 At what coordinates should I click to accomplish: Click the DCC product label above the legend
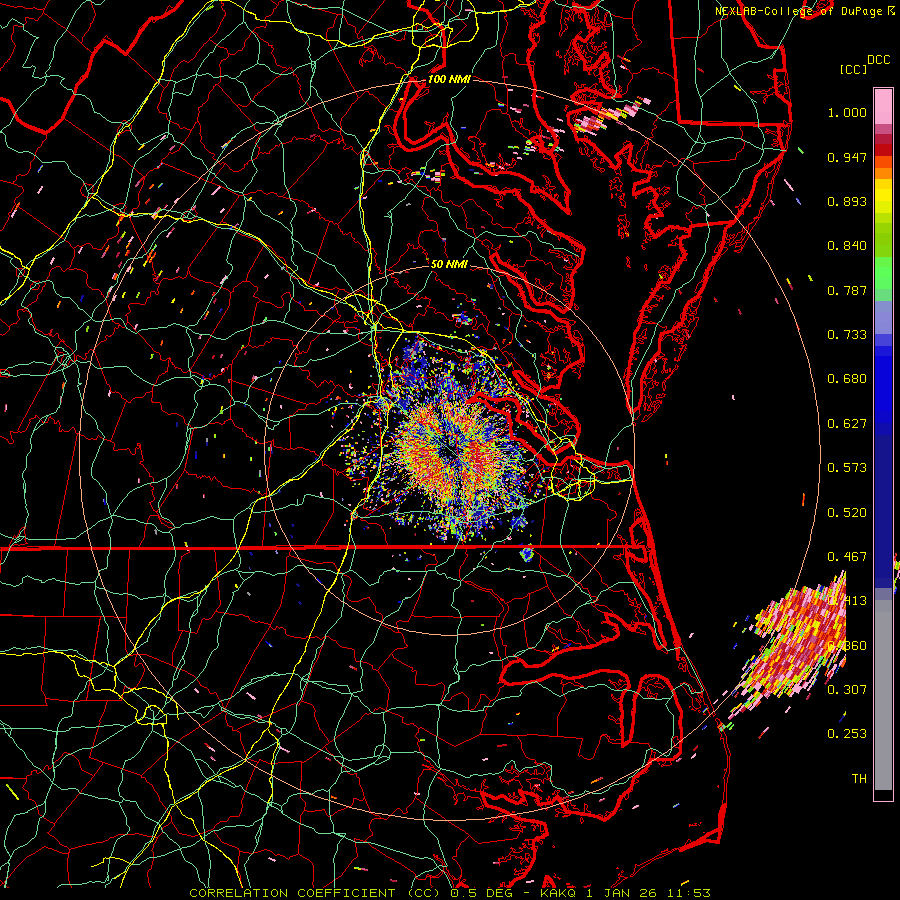[878, 60]
